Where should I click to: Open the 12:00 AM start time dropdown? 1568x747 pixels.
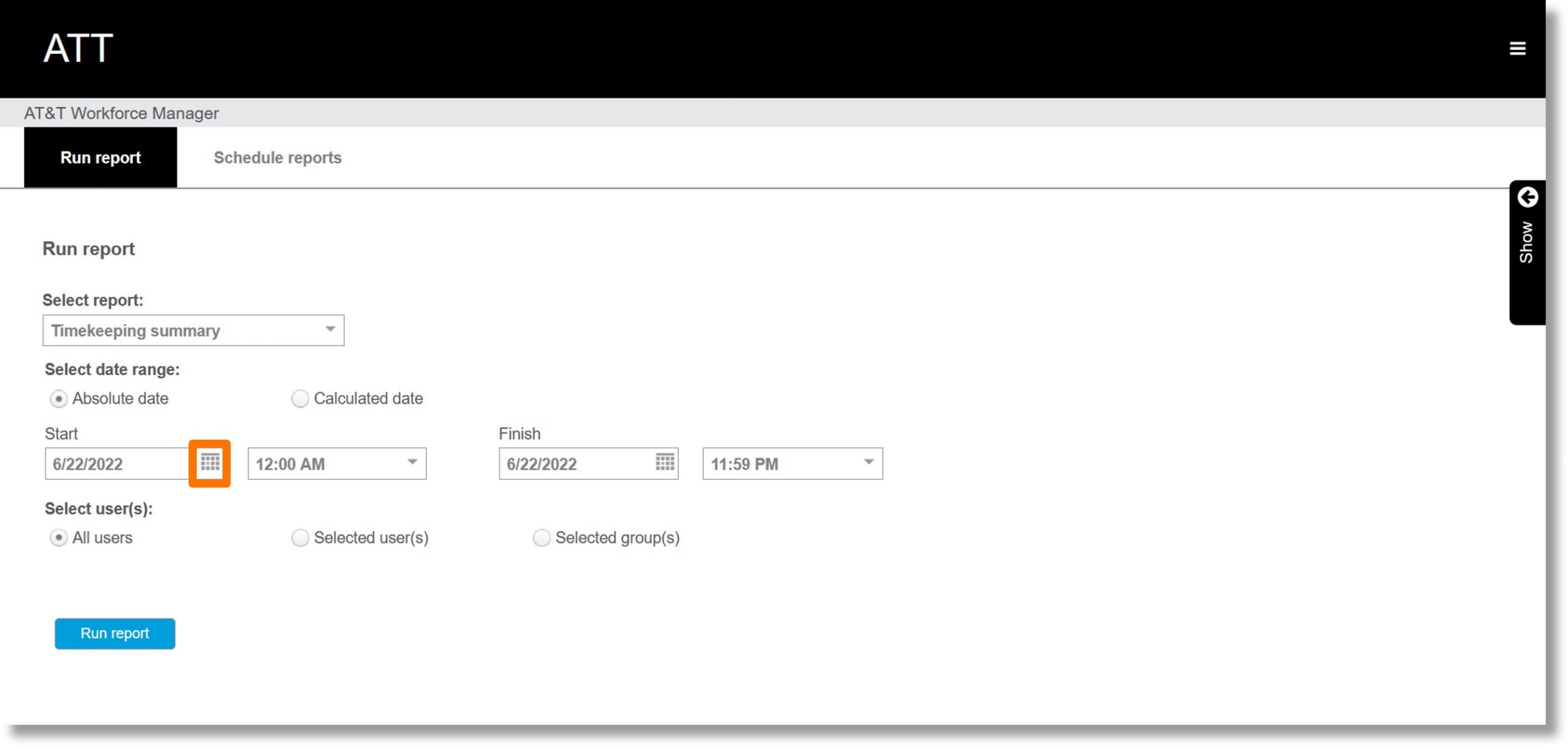click(337, 464)
